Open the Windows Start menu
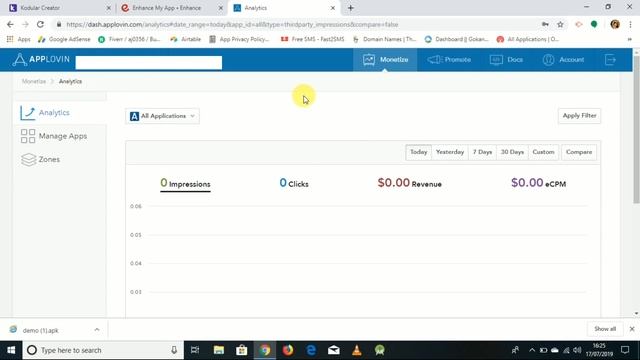 pyautogui.click(x=11, y=350)
